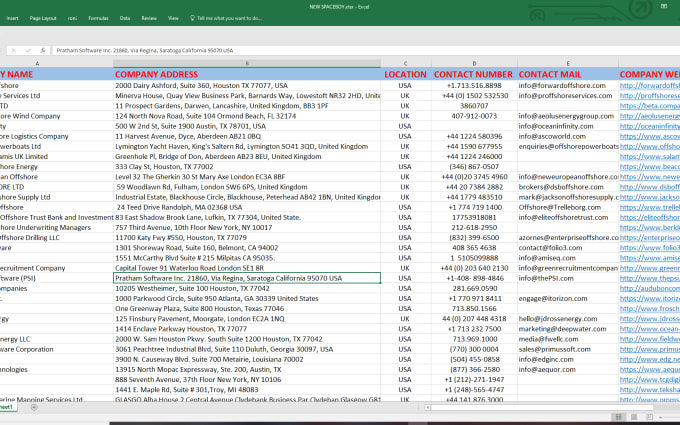
Task: Select the UK location cell beside 3860707
Action: coord(406,106)
